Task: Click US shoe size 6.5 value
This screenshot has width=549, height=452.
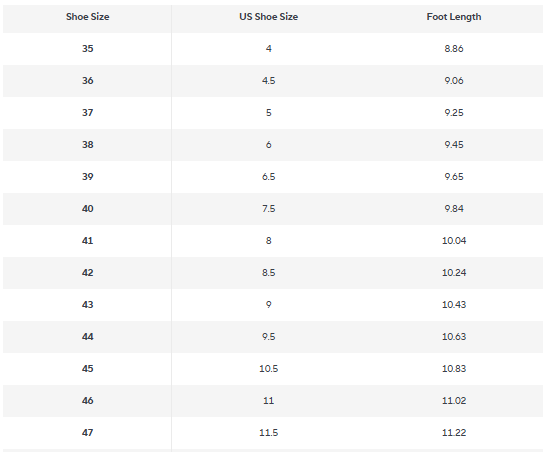Action: pyautogui.click(x=269, y=177)
